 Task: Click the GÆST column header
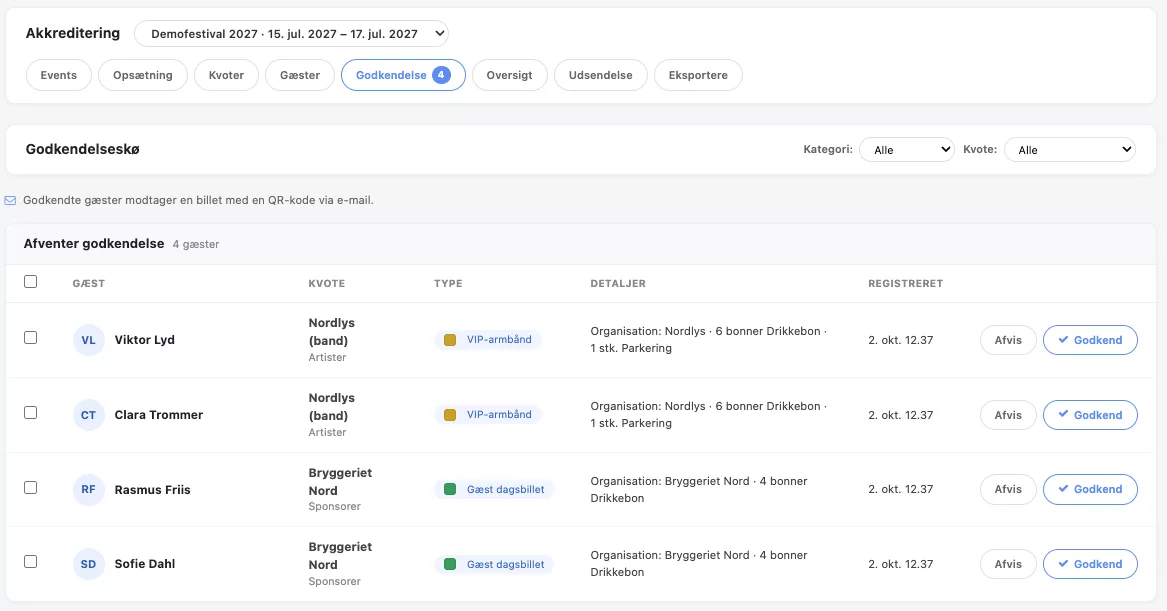coord(89,284)
